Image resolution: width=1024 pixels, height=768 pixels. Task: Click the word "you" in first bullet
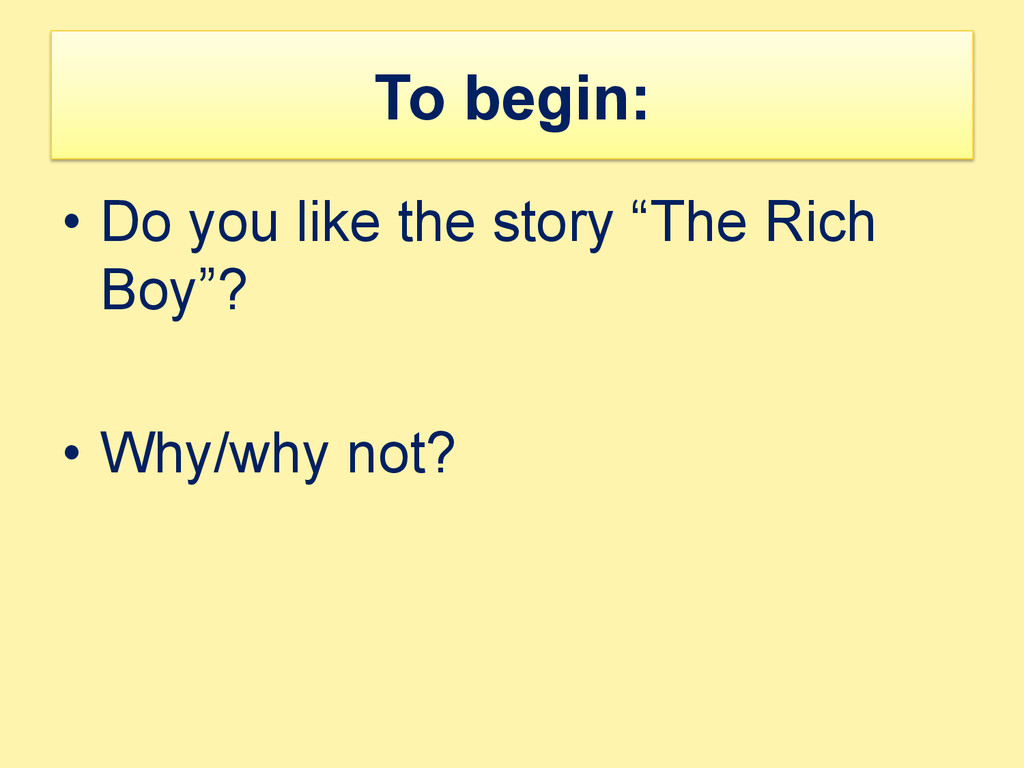tap(234, 227)
